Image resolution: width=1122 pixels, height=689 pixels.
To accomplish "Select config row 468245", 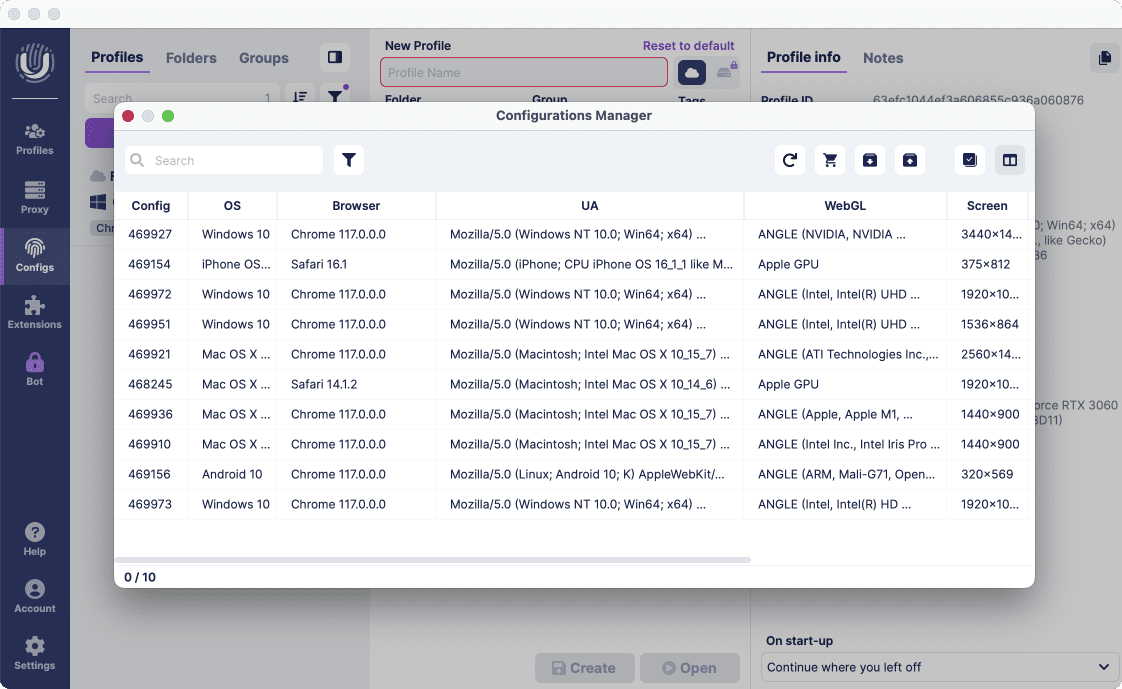I will (572, 384).
